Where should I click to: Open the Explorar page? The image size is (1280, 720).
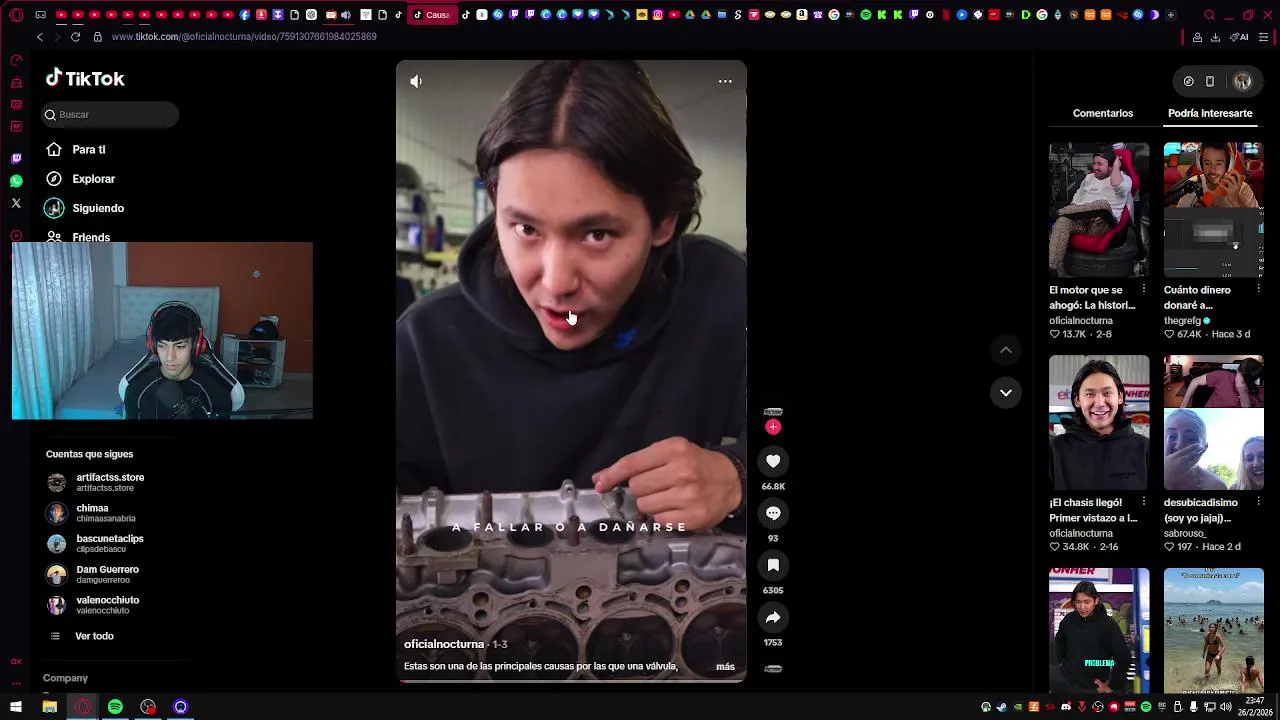pos(93,179)
